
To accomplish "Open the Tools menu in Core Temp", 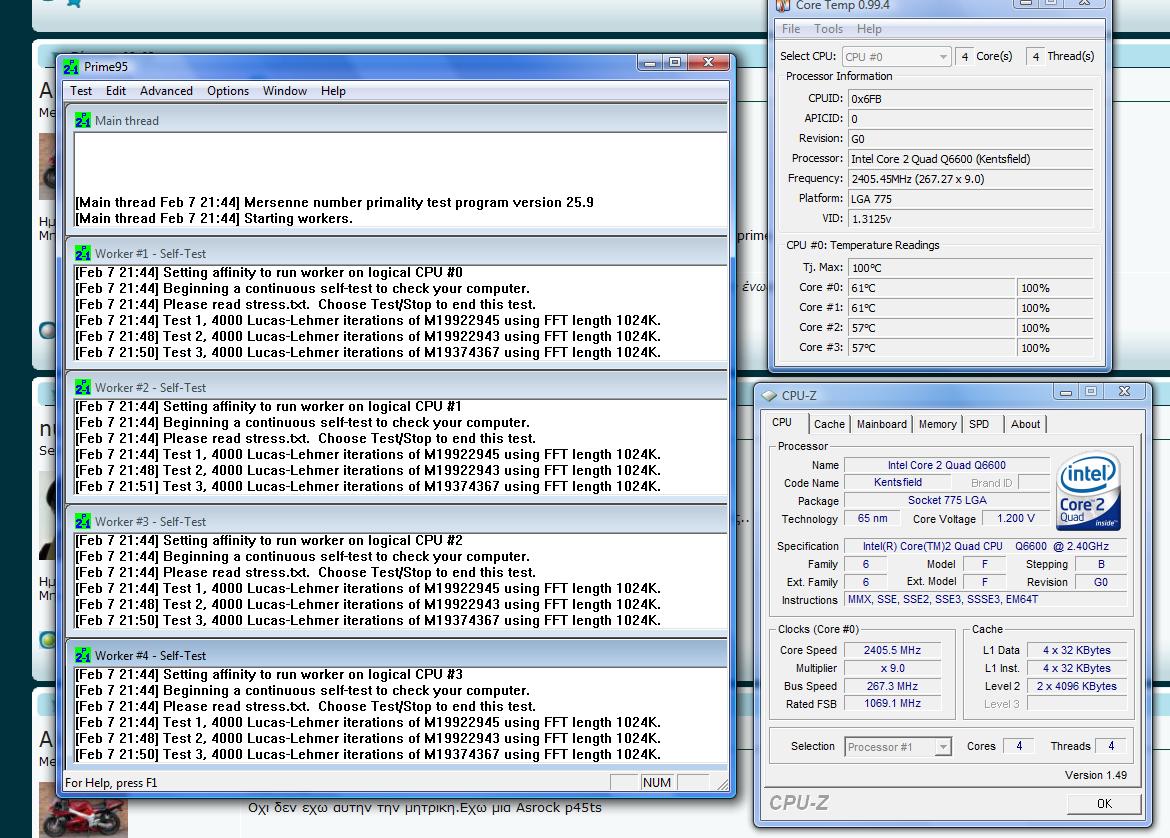I will (x=828, y=29).
